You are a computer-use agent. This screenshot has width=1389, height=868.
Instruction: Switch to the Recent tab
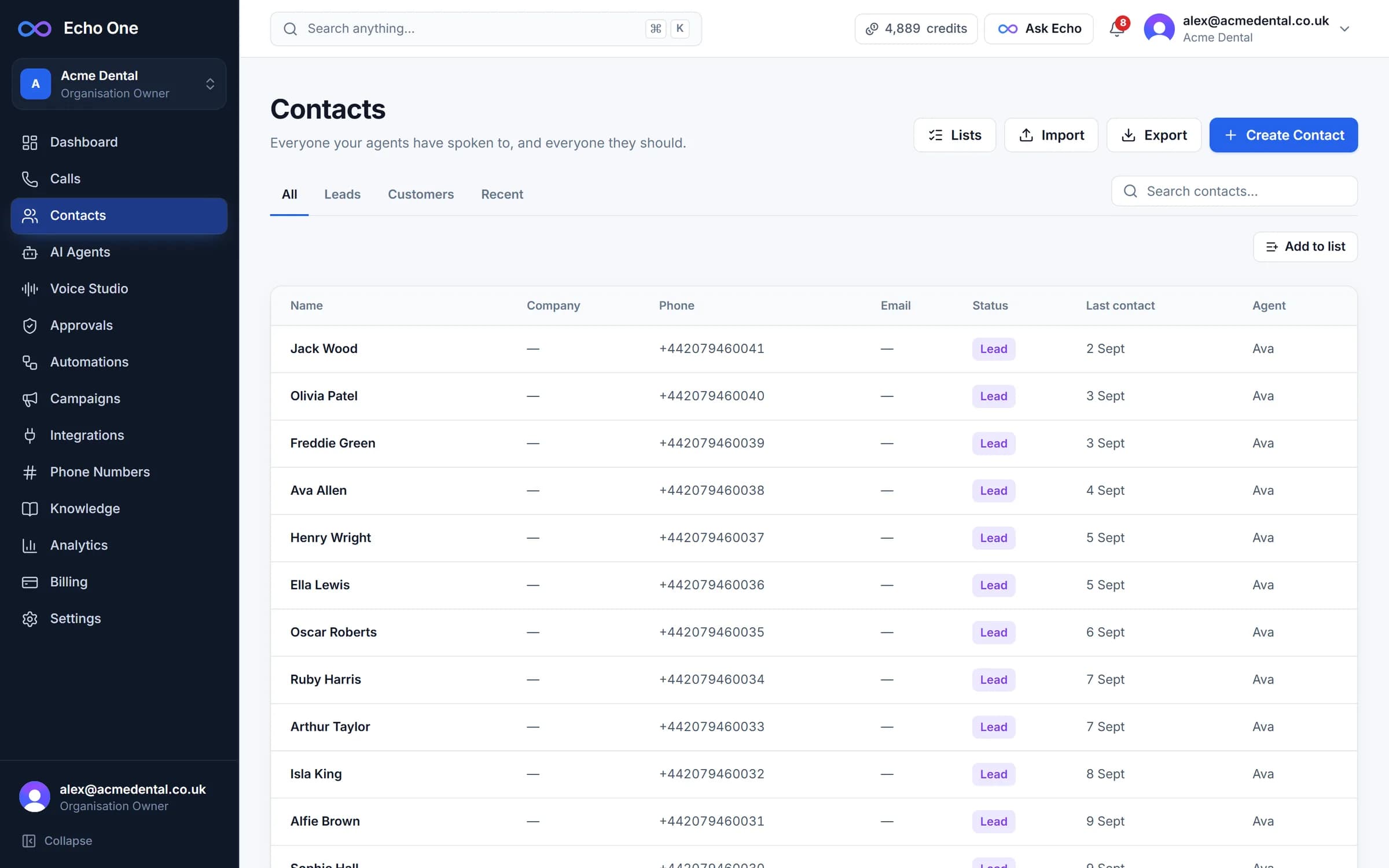click(502, 194)
